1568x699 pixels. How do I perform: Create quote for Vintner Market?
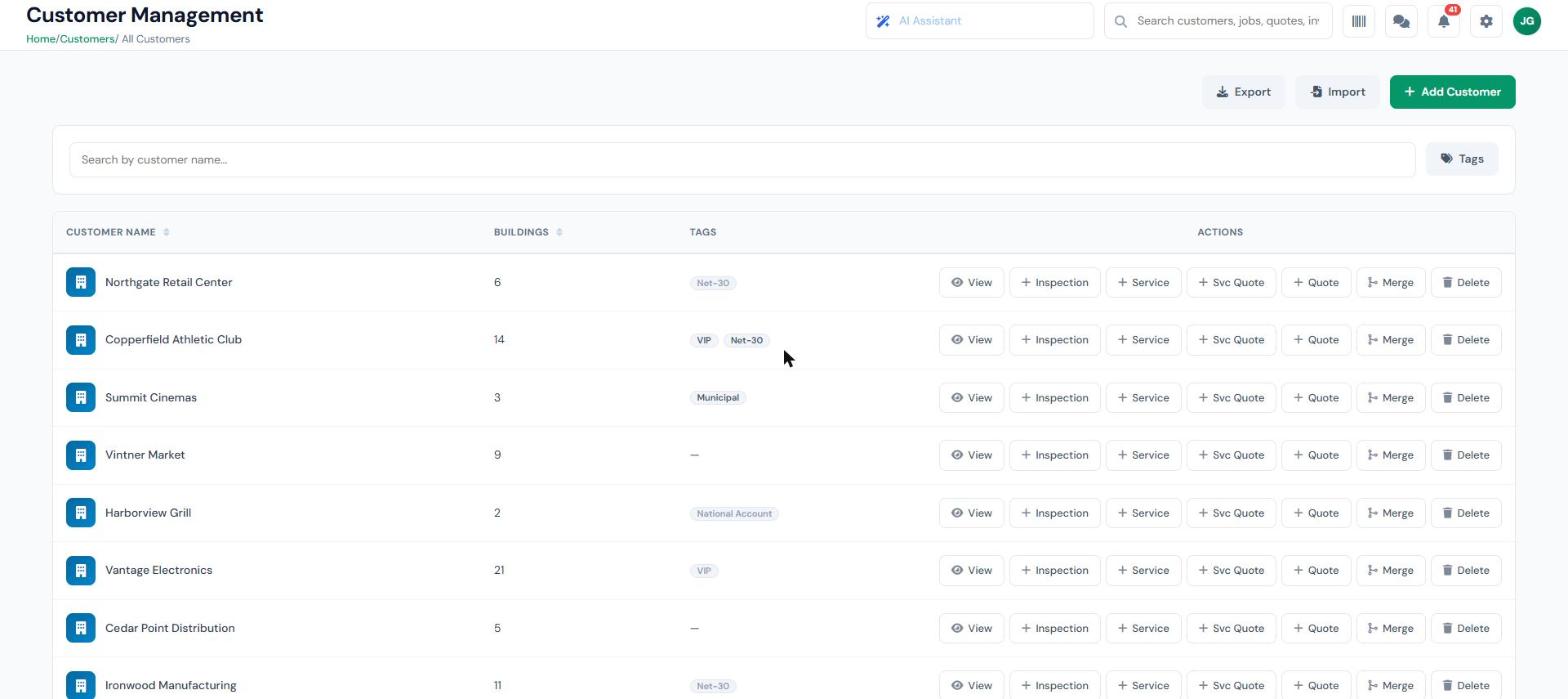tap(1316, 455)
